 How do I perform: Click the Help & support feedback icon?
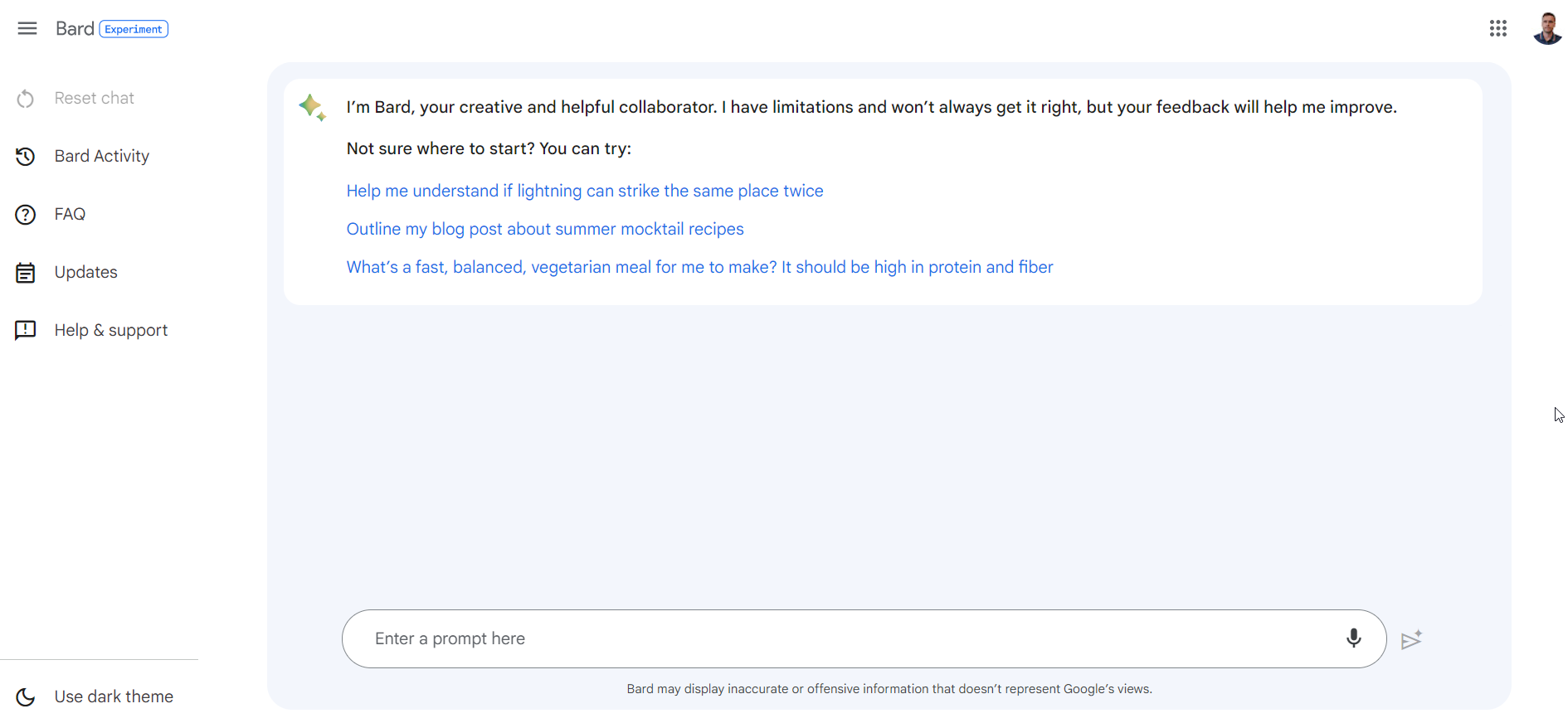coord(26,331)
